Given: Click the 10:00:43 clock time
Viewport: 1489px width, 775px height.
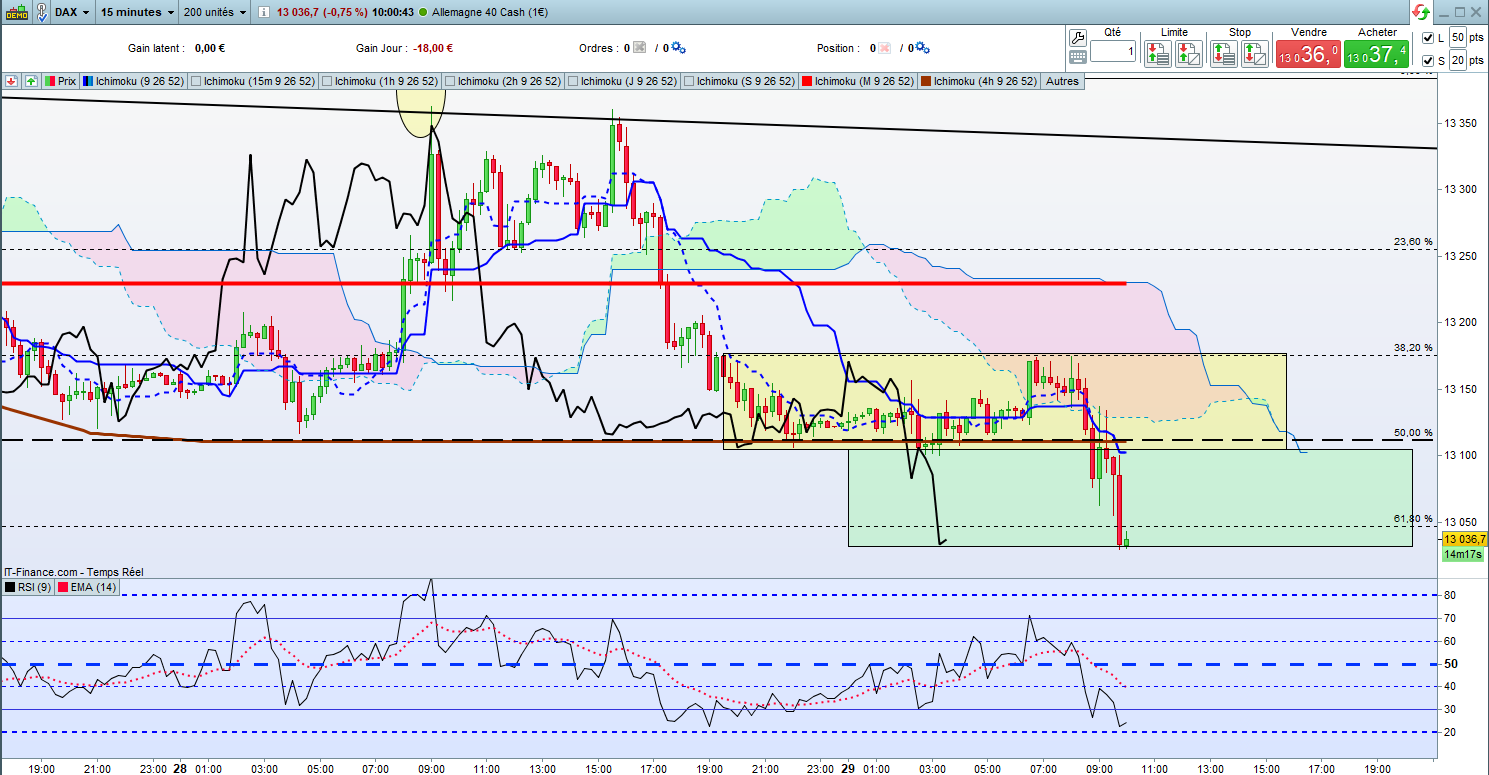Looking at the screenshot, I should [x=392, y=13].
